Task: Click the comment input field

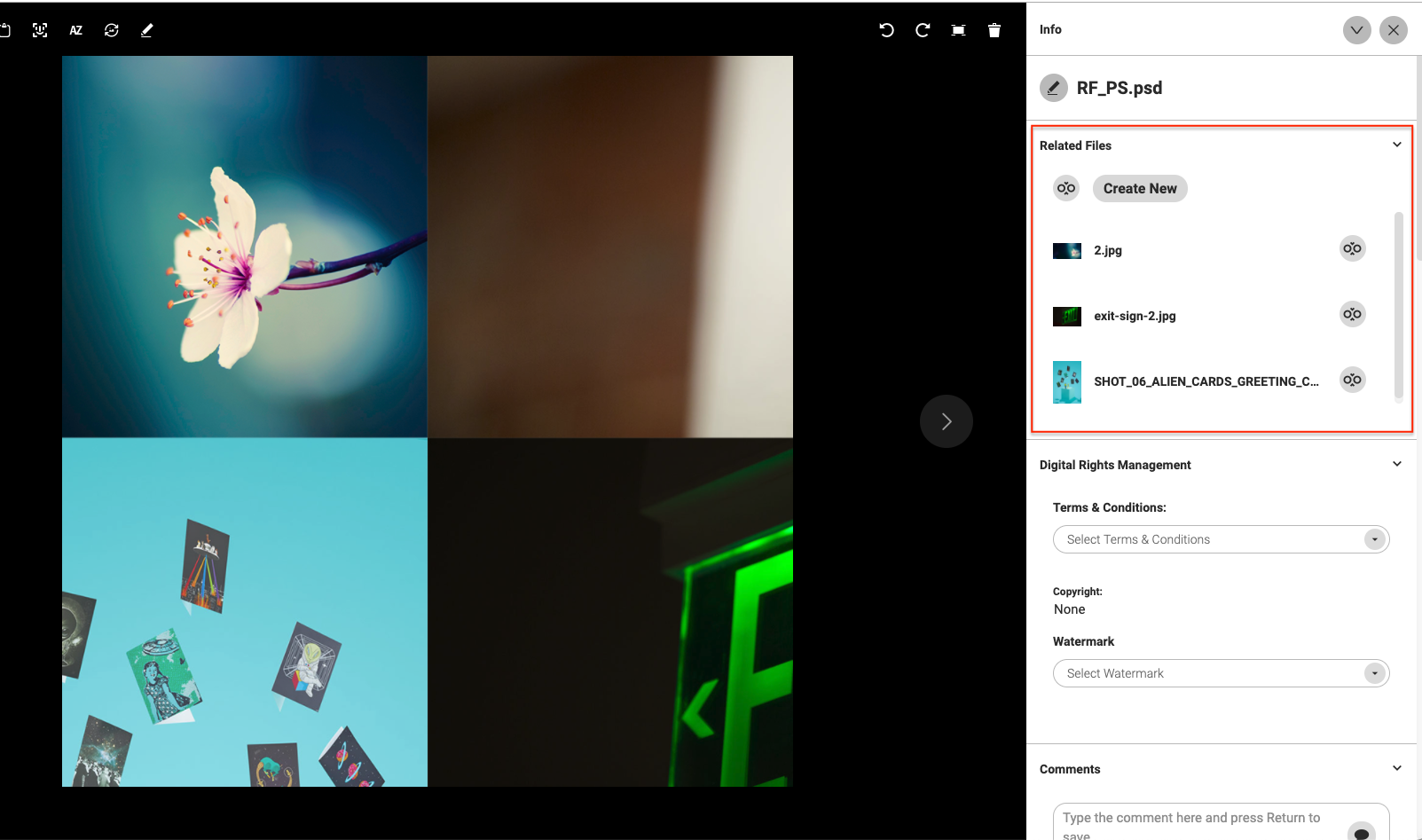Action: click(1198, 822)
